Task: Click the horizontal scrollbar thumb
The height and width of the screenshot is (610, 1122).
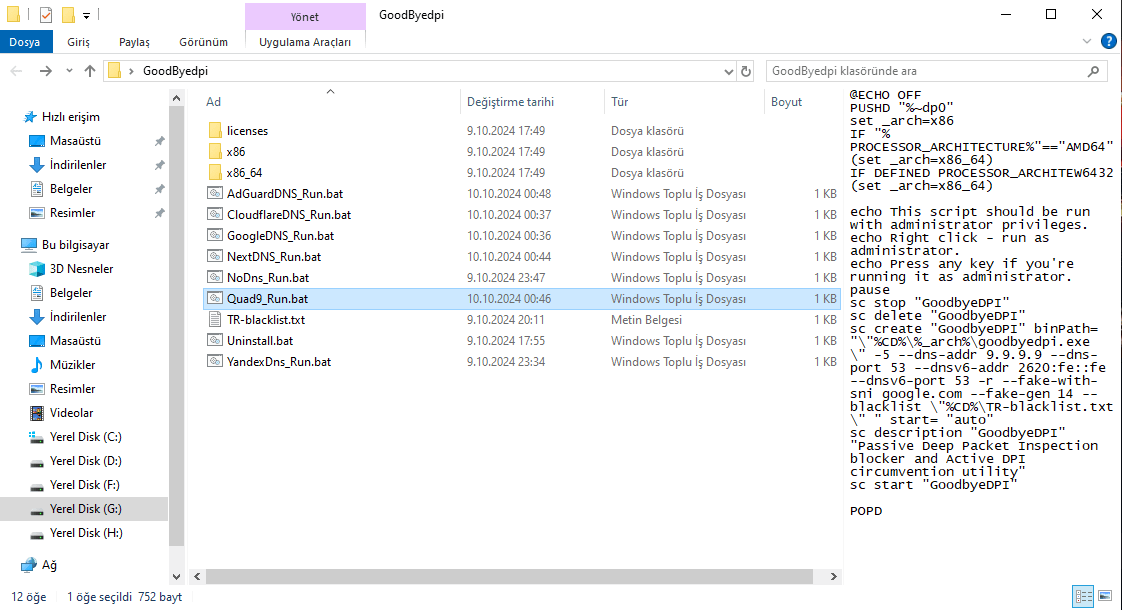Action: tap(509, 576)
